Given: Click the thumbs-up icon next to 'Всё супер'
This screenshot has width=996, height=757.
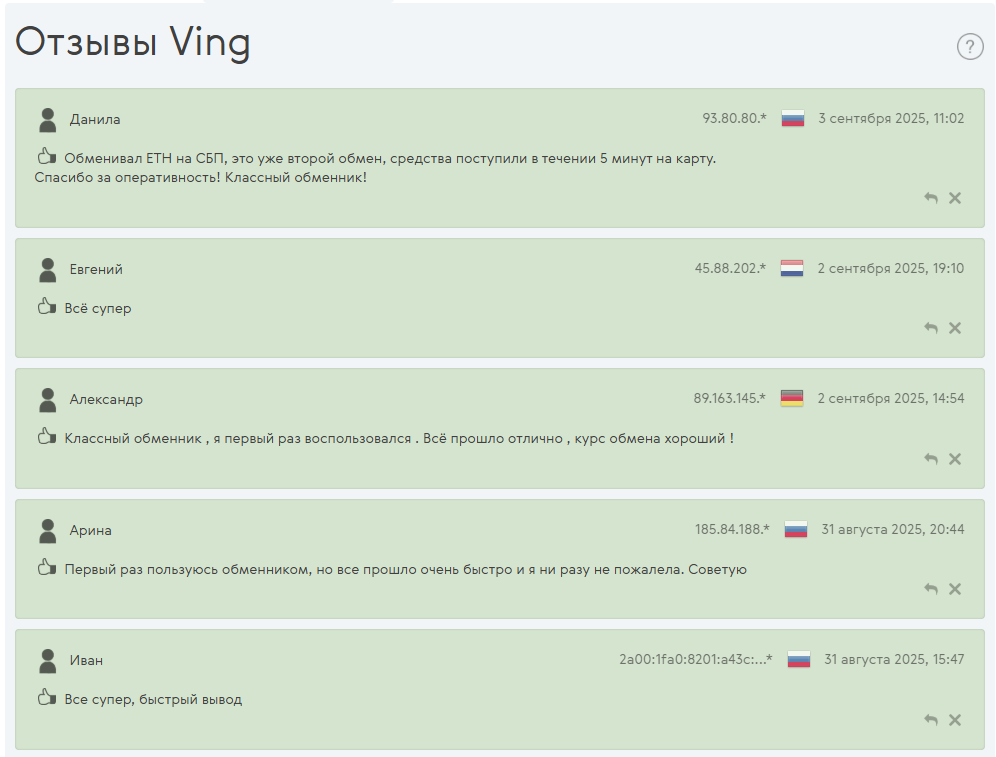Looking at the screenshot, I should (47, 306).
